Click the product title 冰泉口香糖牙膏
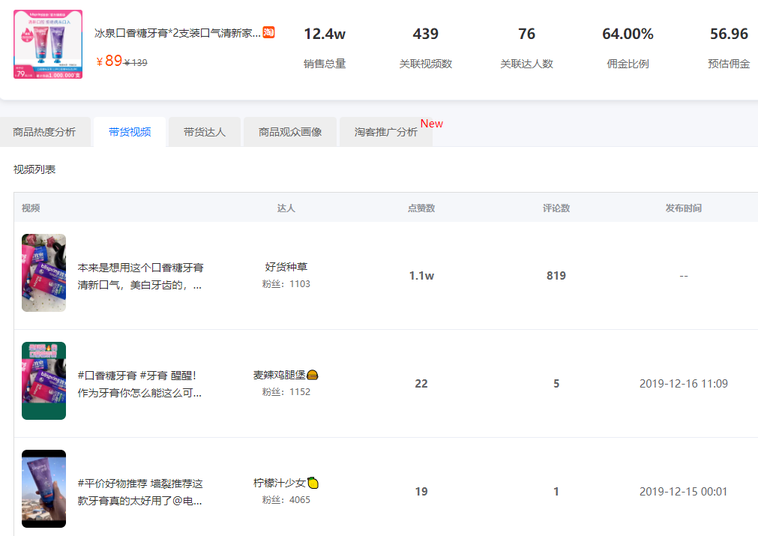The image size is (758, 536). (177, 33)
